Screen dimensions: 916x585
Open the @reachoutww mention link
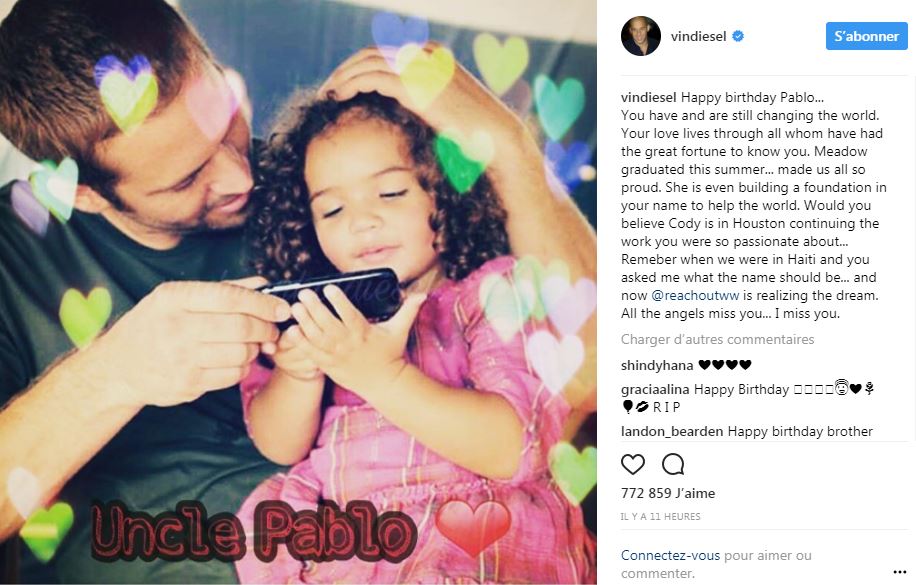695,296
